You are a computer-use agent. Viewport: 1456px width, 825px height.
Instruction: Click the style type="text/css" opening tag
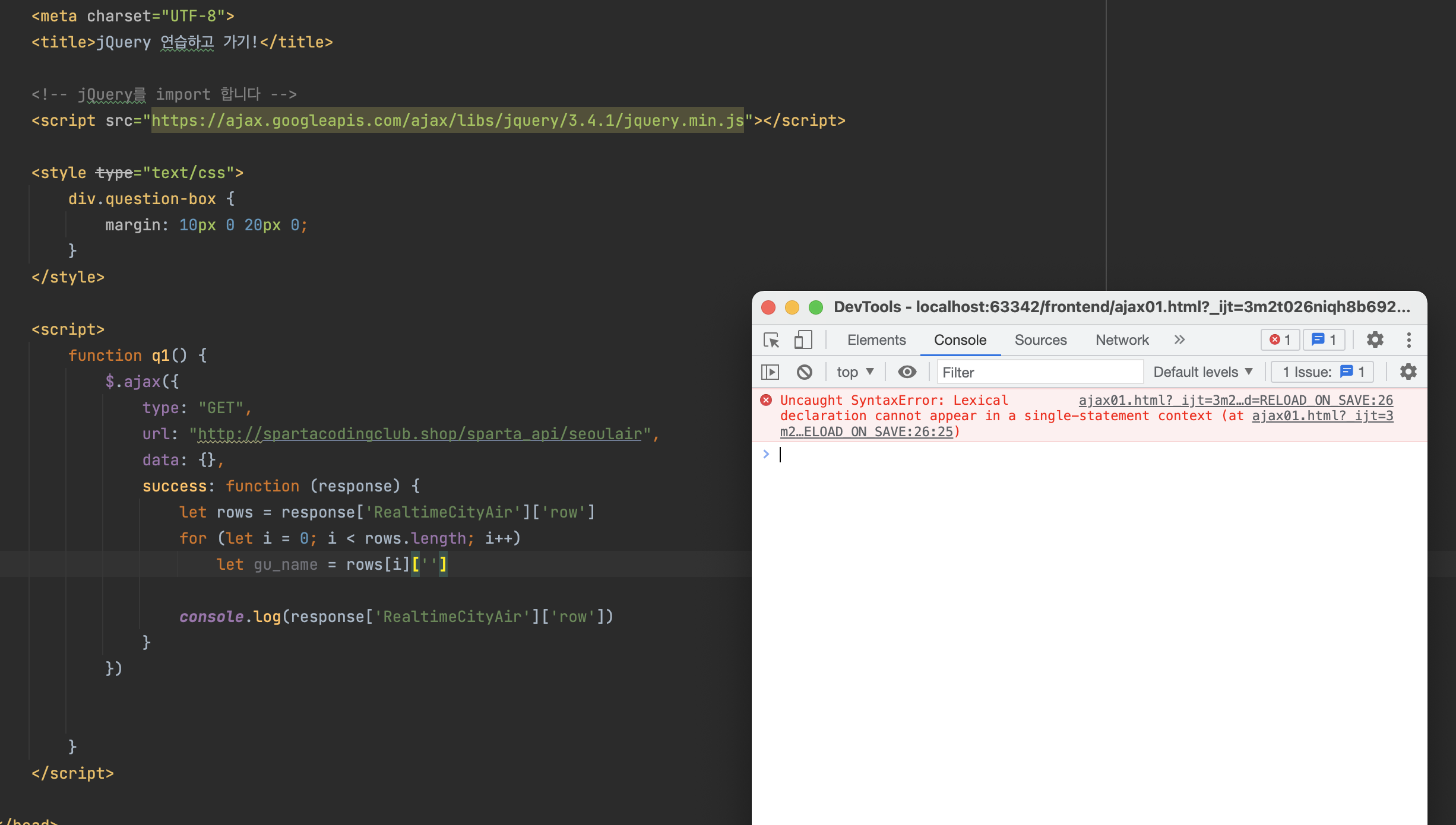137,173
